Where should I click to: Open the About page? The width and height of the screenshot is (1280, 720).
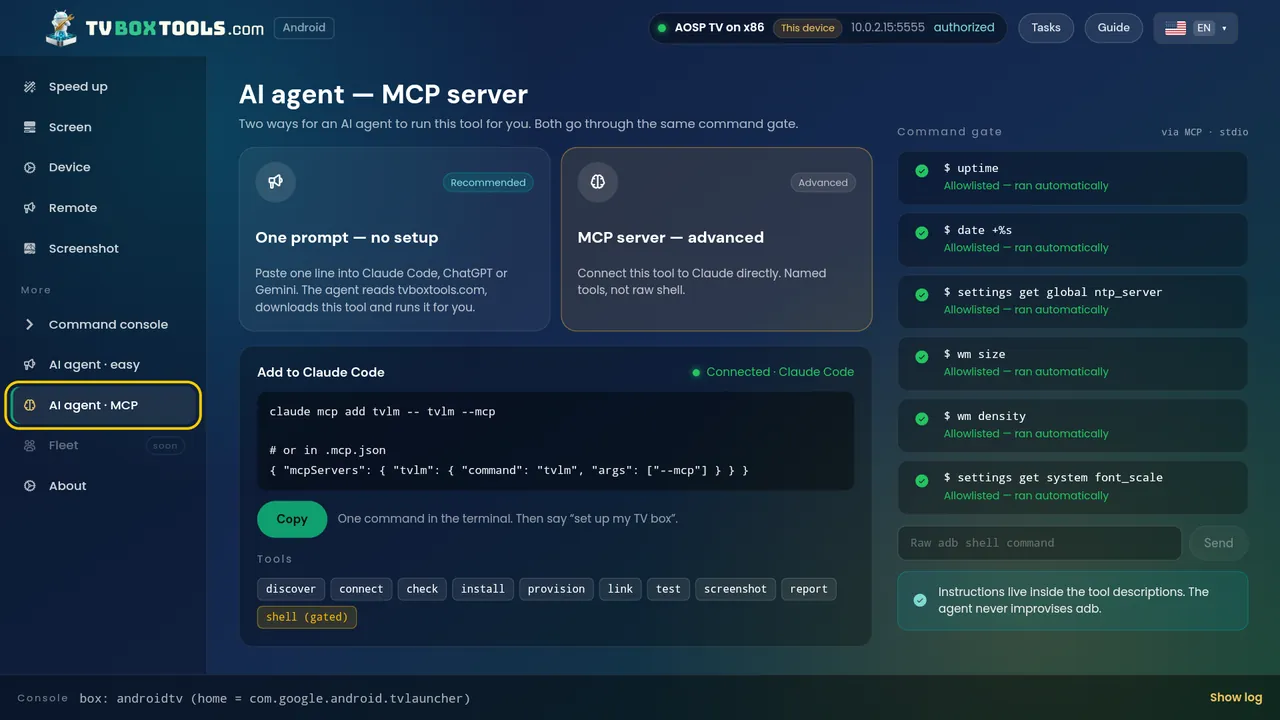pos(104,486)
